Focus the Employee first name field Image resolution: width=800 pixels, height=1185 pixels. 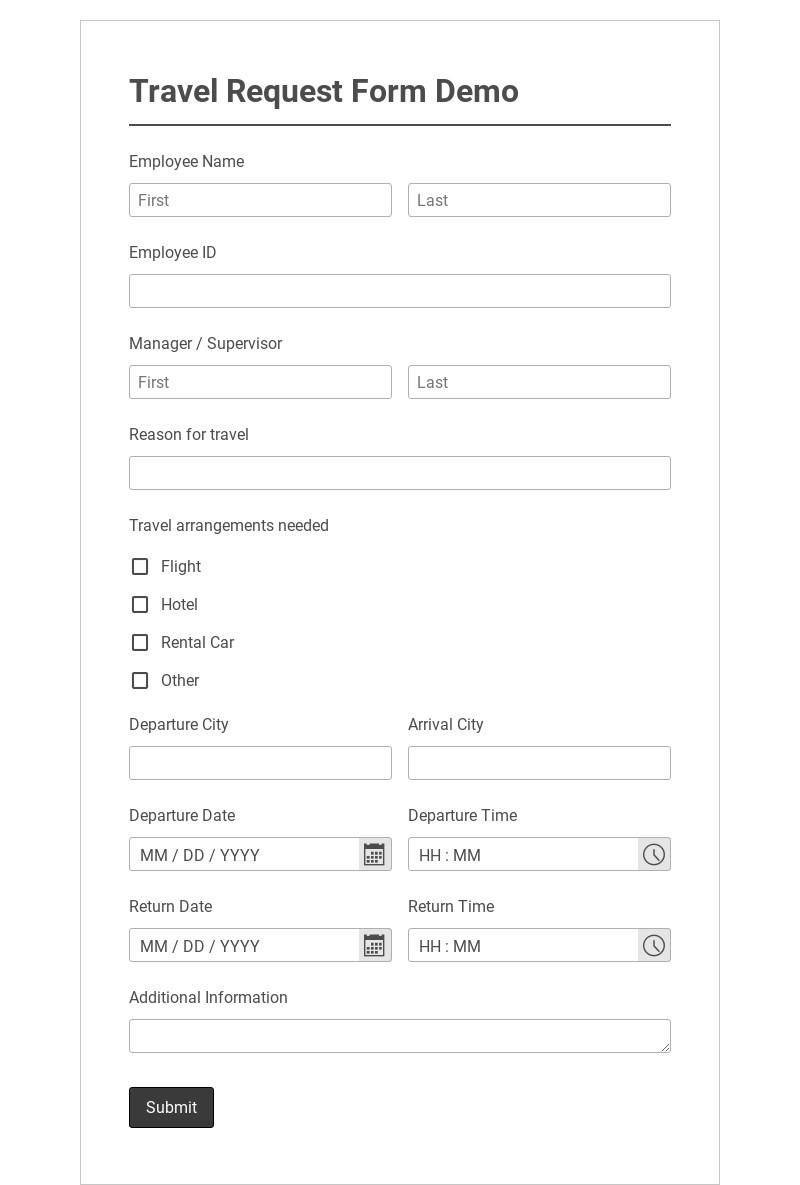260,200
